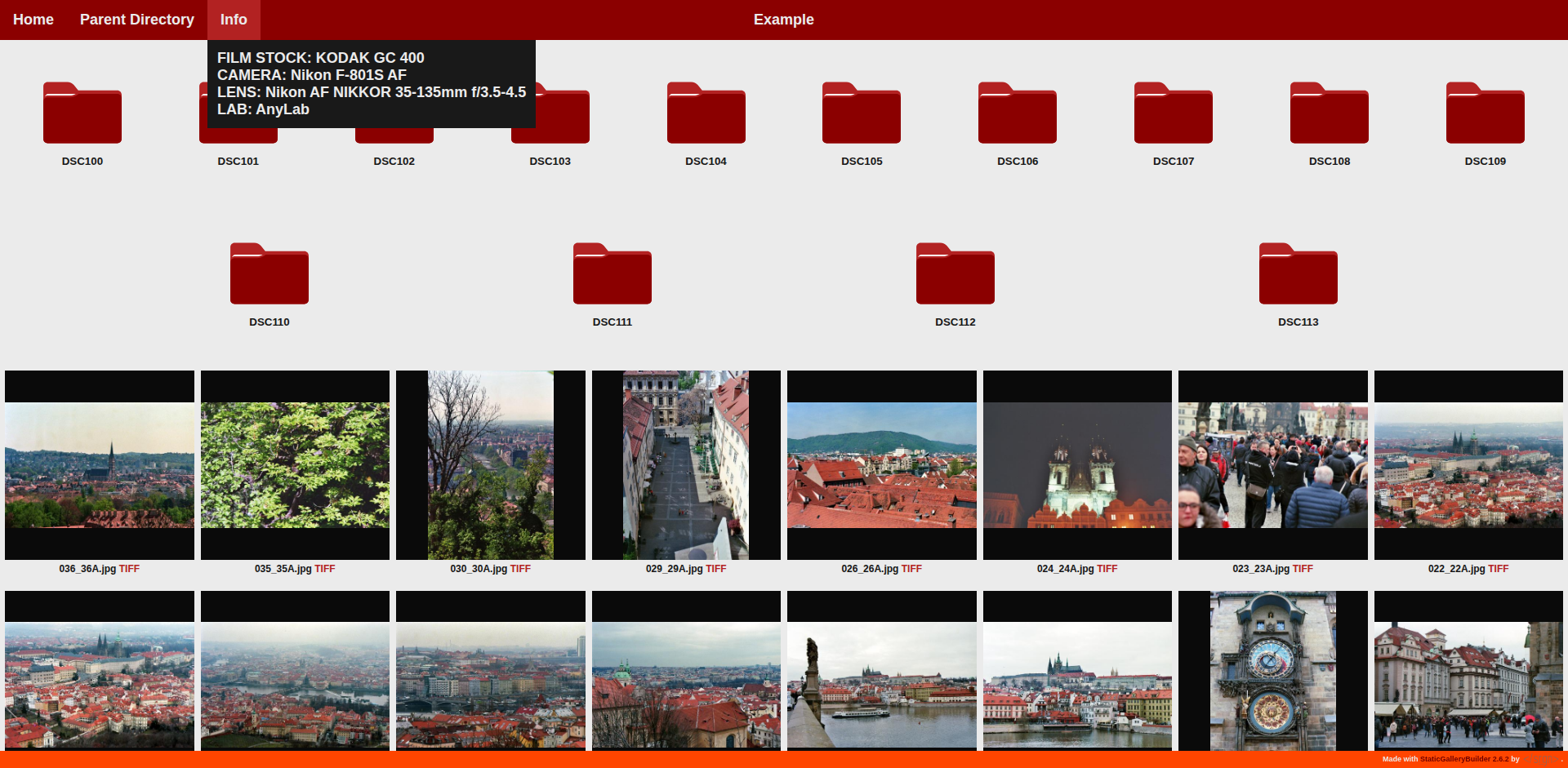This screenshot has height=768, width=1568.
Task: Click the StaticGalleryBuilder footer link
Action: [x=1463, y=759]
